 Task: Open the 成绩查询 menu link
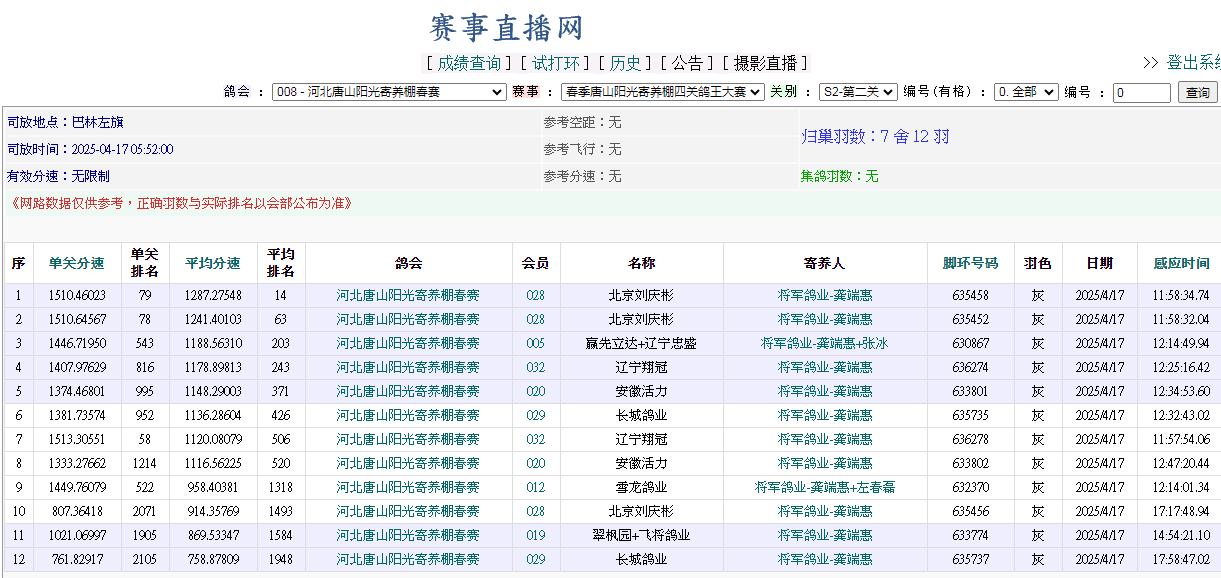click(x=469, y=63)
